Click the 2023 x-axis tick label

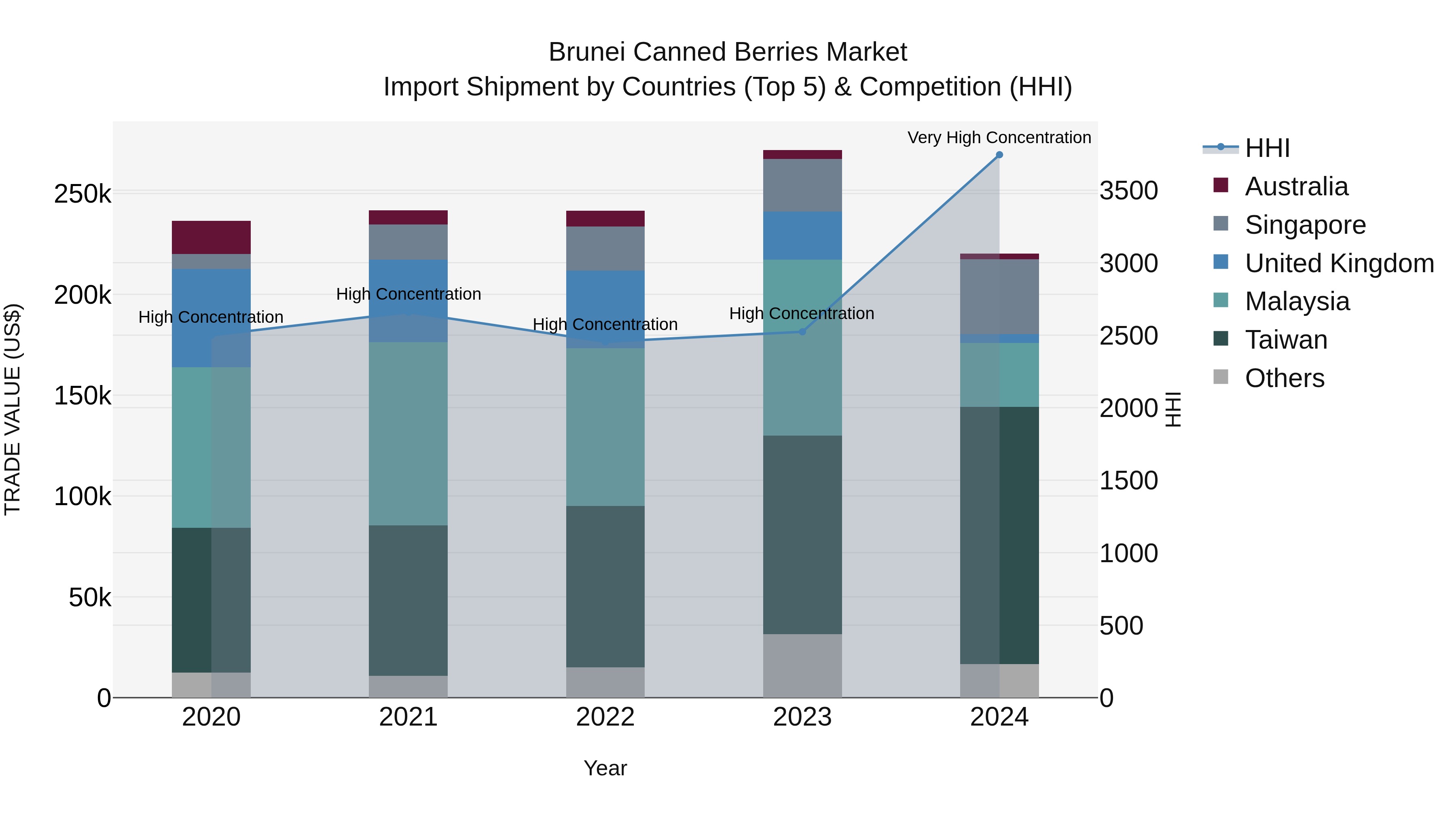[x=802, y=717]
